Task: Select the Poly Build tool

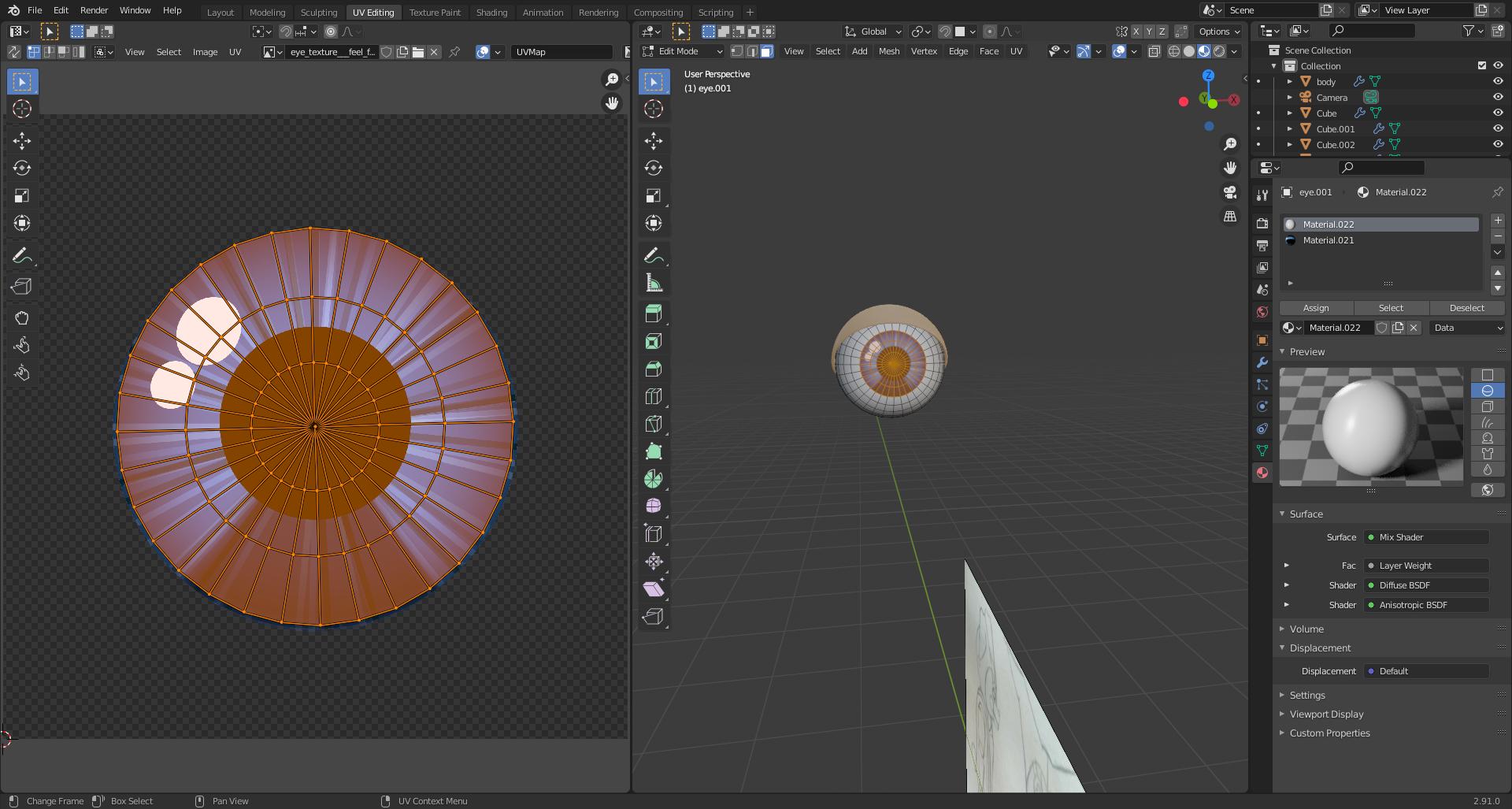Action: tap(654, 451)
